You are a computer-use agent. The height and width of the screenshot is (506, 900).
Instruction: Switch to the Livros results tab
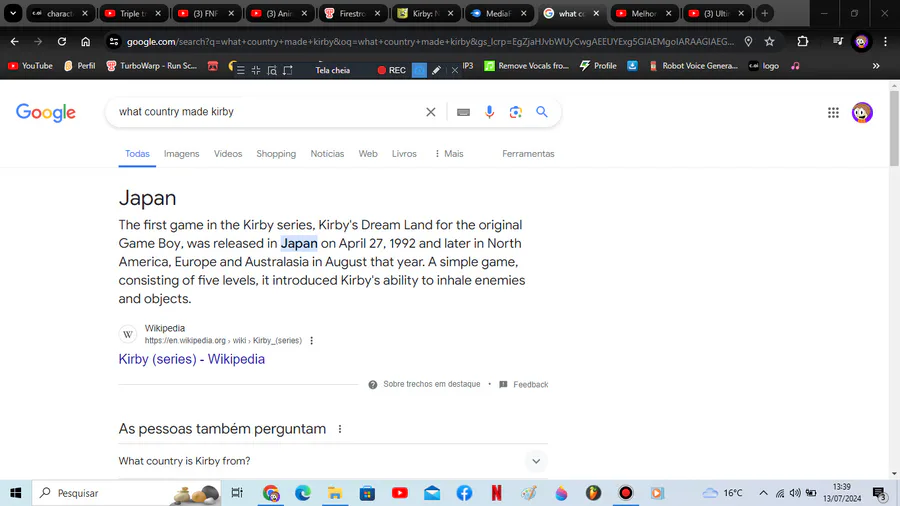404,154
